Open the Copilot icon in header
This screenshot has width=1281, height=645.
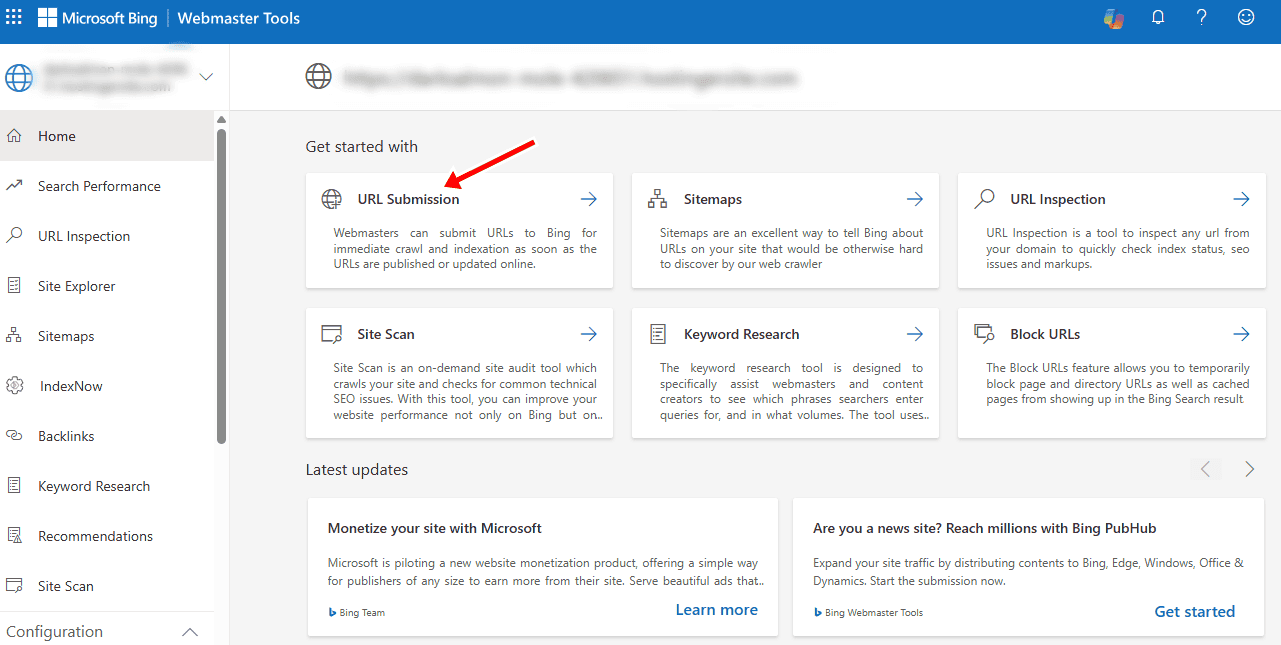[x=1113, y=18]
